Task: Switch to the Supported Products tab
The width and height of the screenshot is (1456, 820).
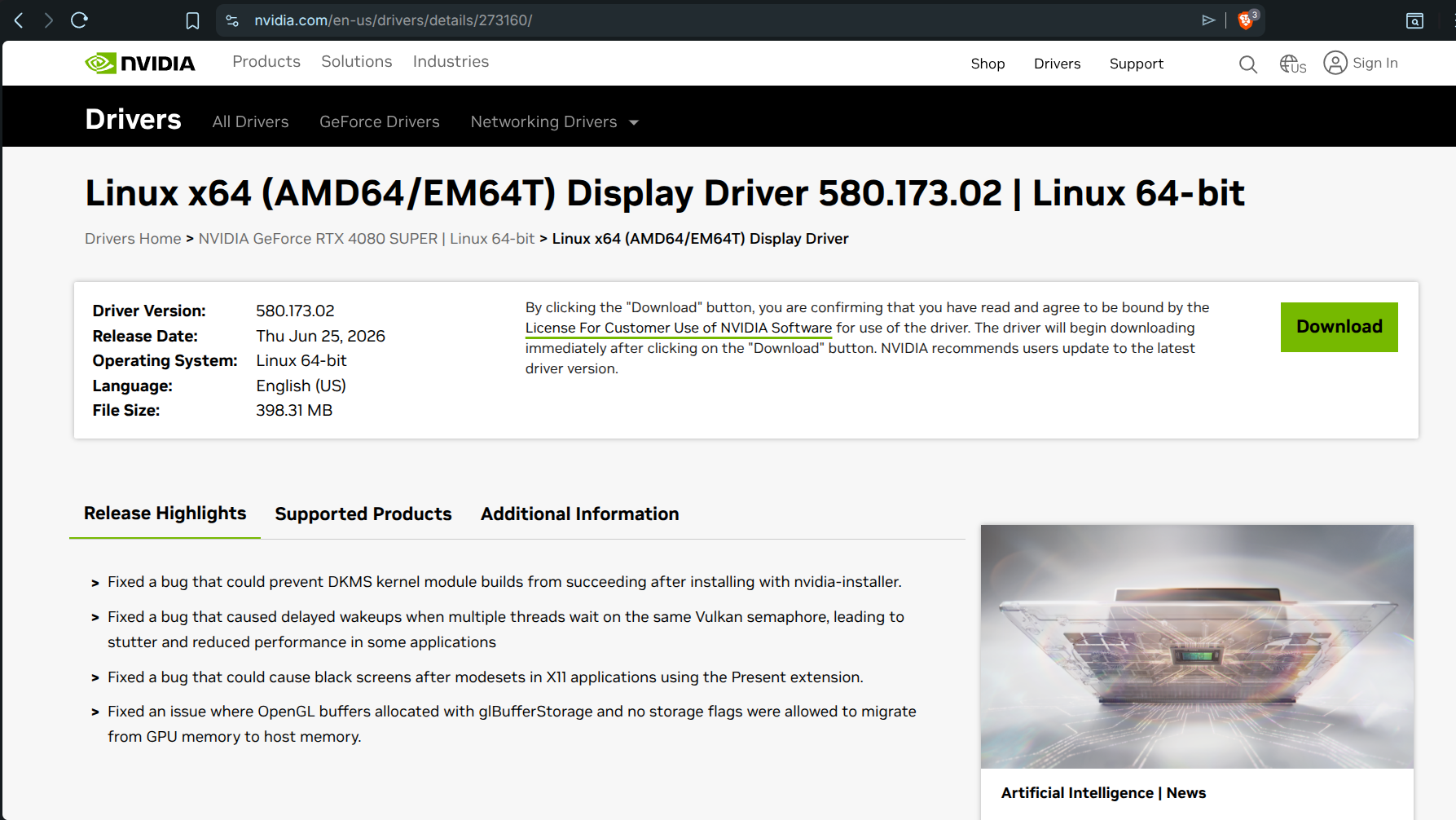Action: pyautogui.click(x=363, y=514)
